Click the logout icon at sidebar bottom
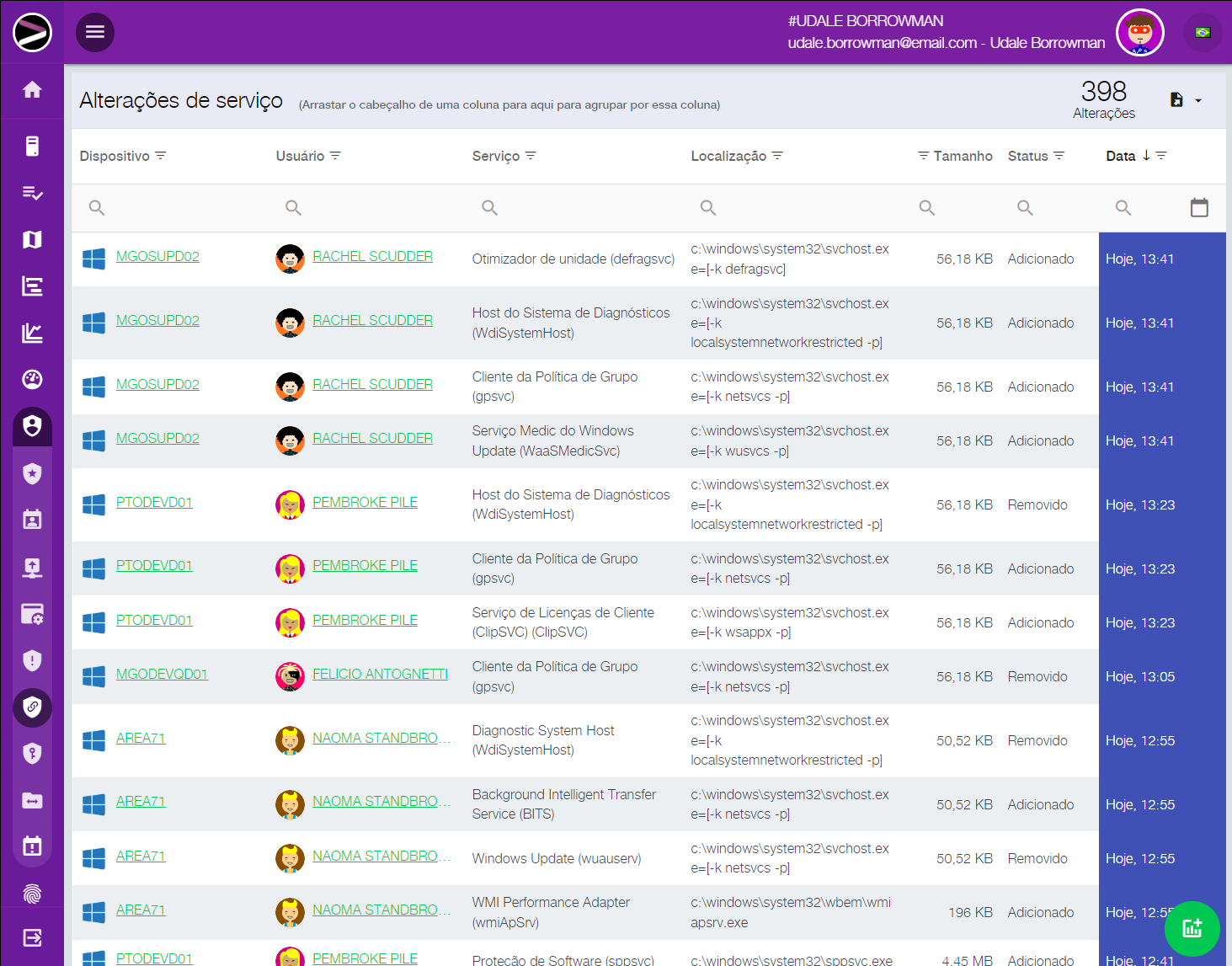 pos(32,937)
